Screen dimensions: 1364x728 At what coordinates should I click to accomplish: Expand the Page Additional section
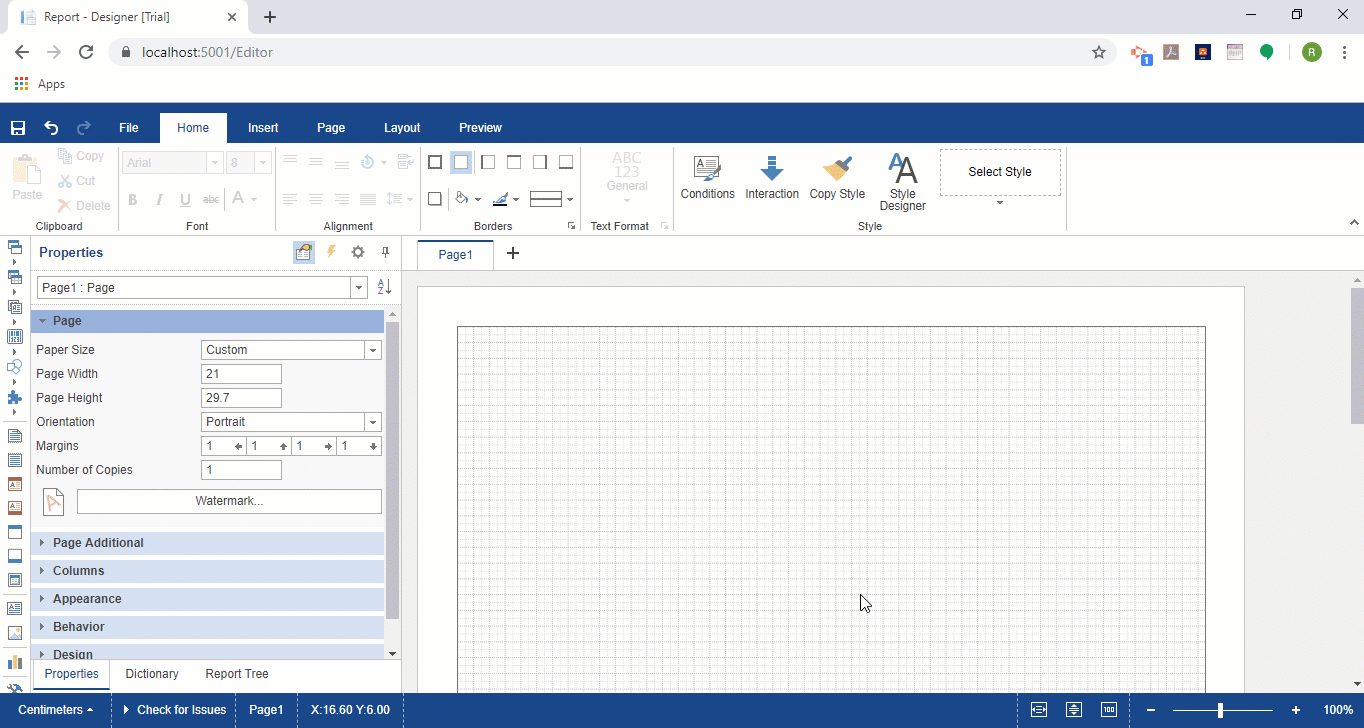(98, 543)
